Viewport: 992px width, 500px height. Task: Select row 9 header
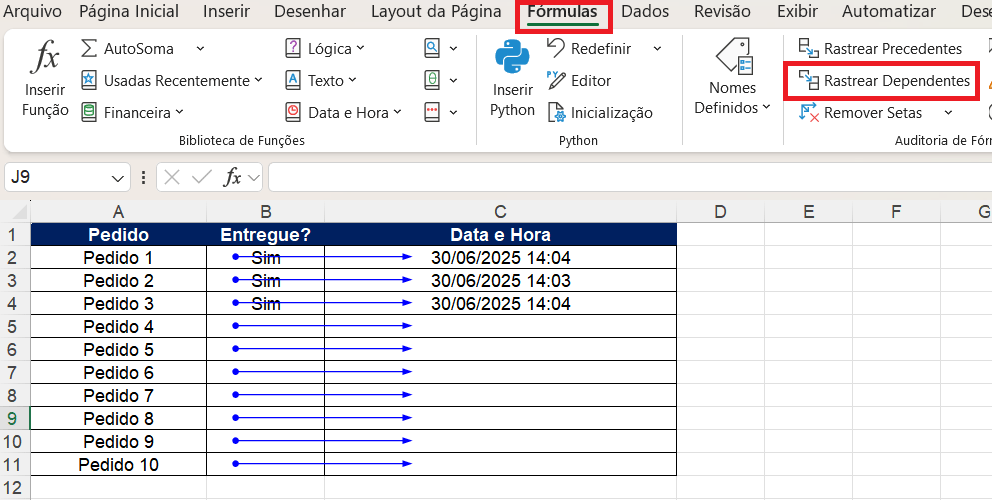[x=15, y=418]
